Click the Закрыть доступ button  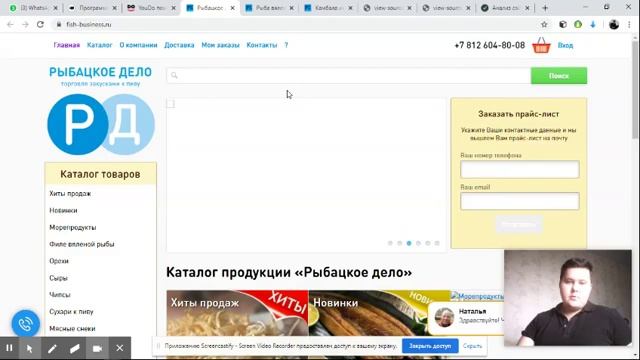tap(430, 346)
